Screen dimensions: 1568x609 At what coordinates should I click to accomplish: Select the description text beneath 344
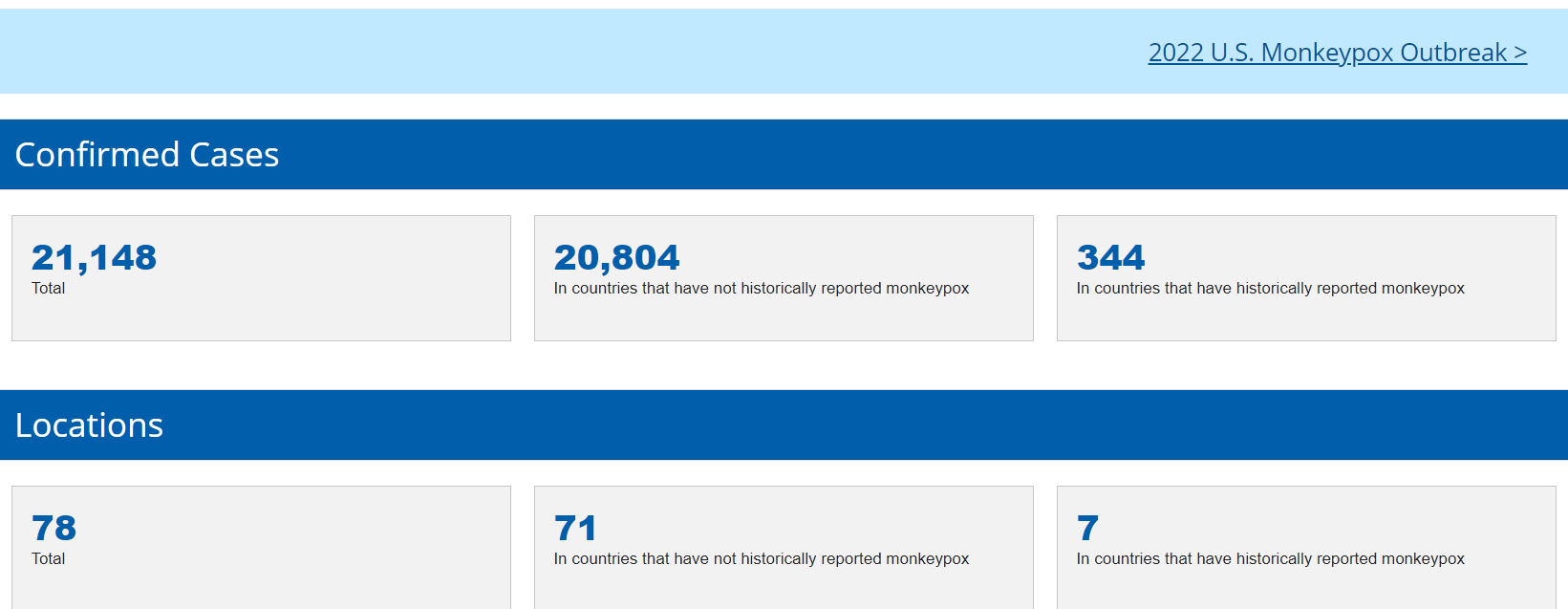pyautogui.click(x=1270, y=289)
